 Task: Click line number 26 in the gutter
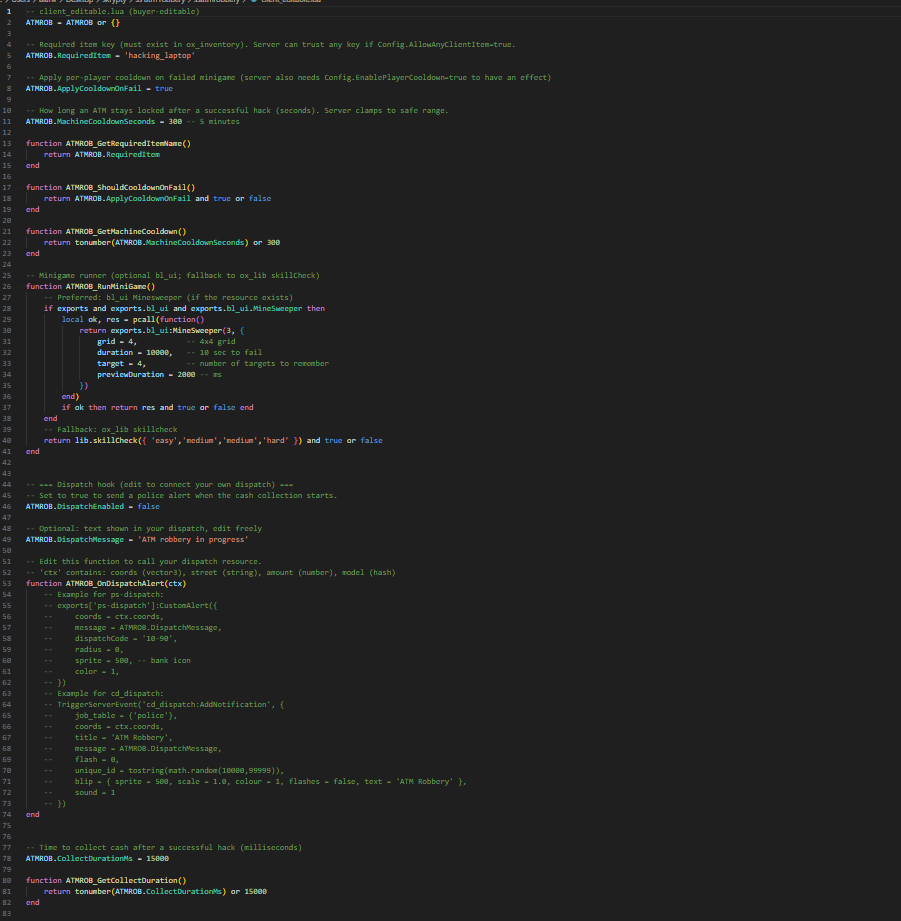tap(6, 287)
